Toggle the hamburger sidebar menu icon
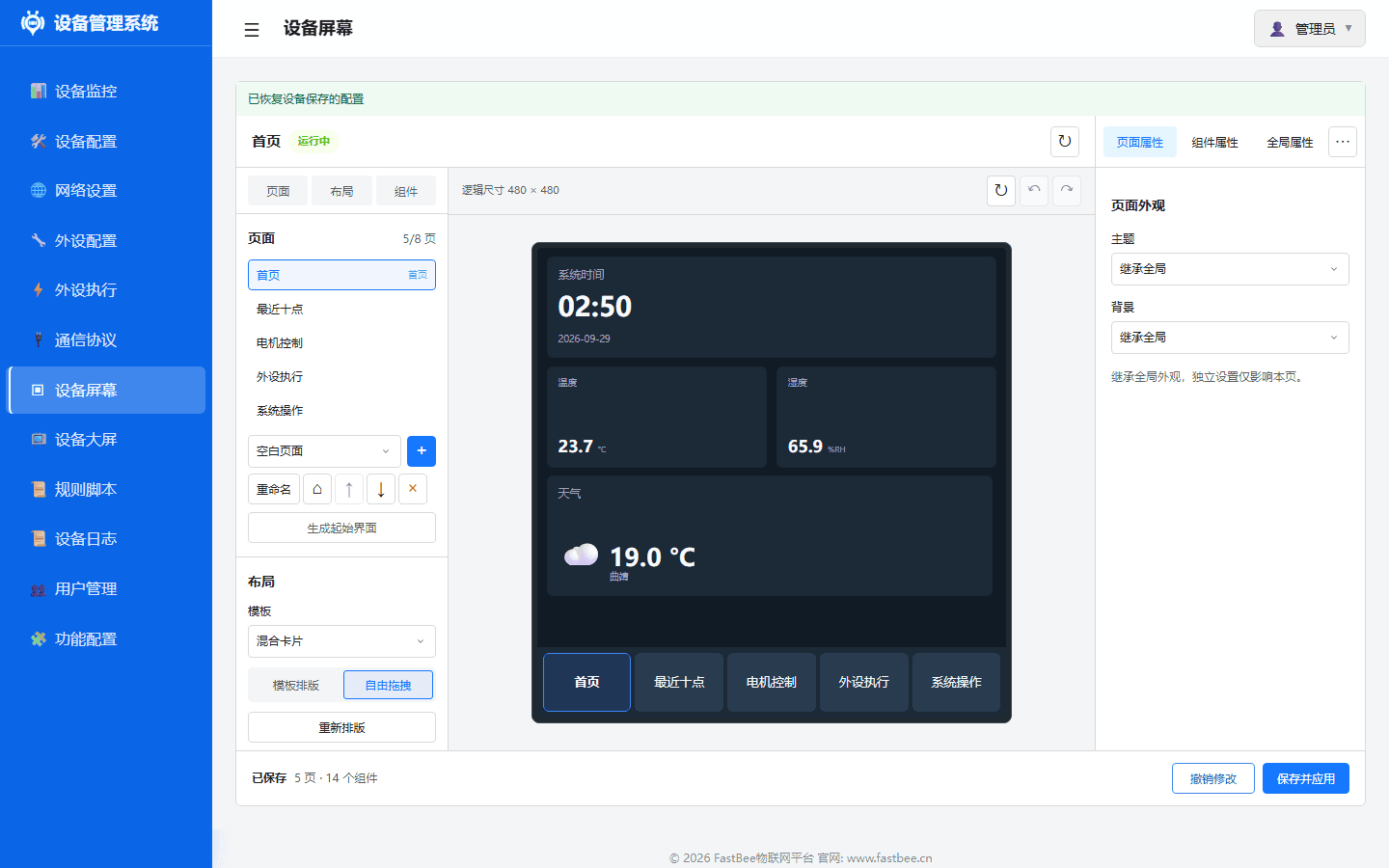Viewport: 1389px width, 868px height. tap(252, 30)
